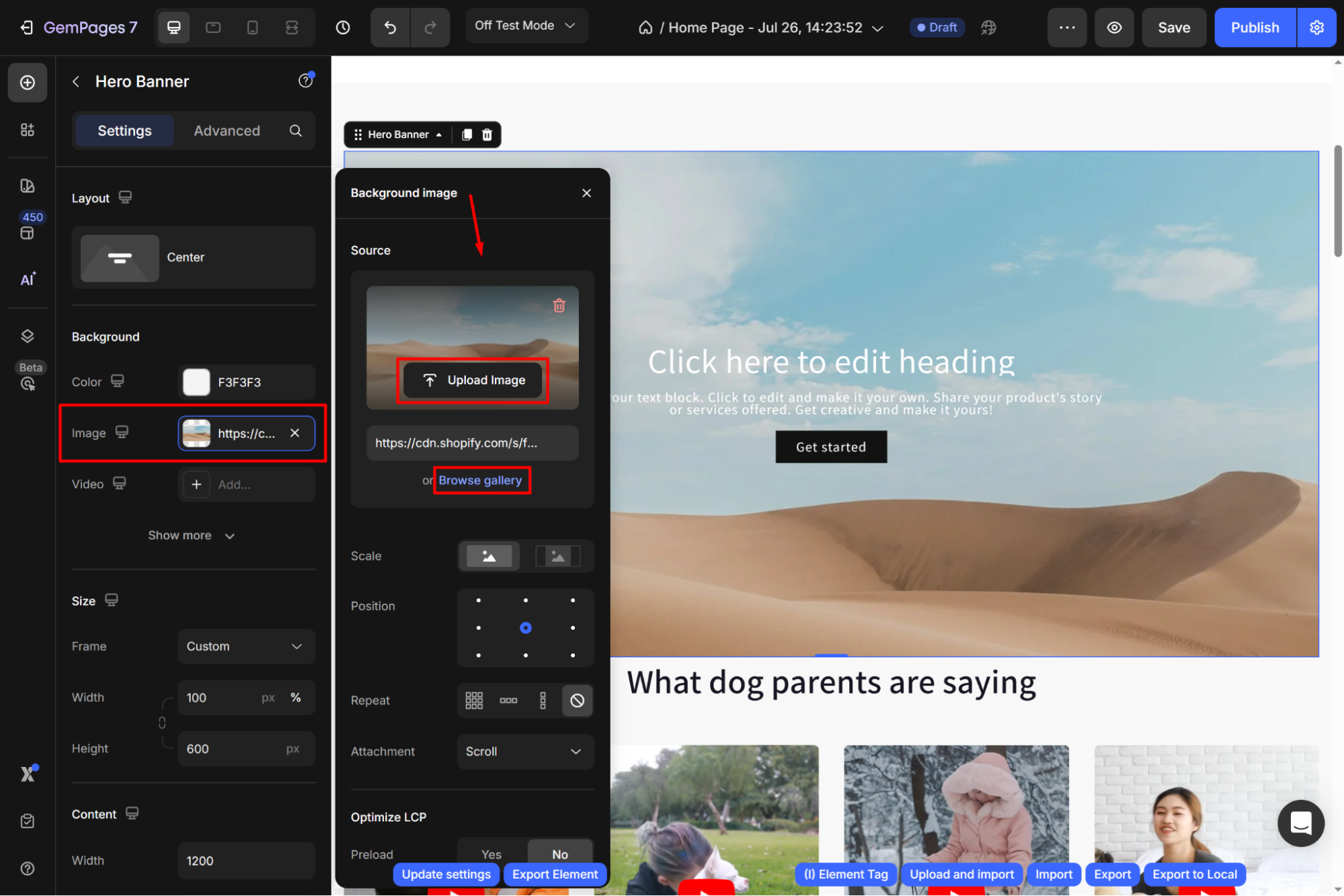This screenshot has width=1344, height=896.
Task: Click the Upload Image button
Action: (x=473, y=380)
